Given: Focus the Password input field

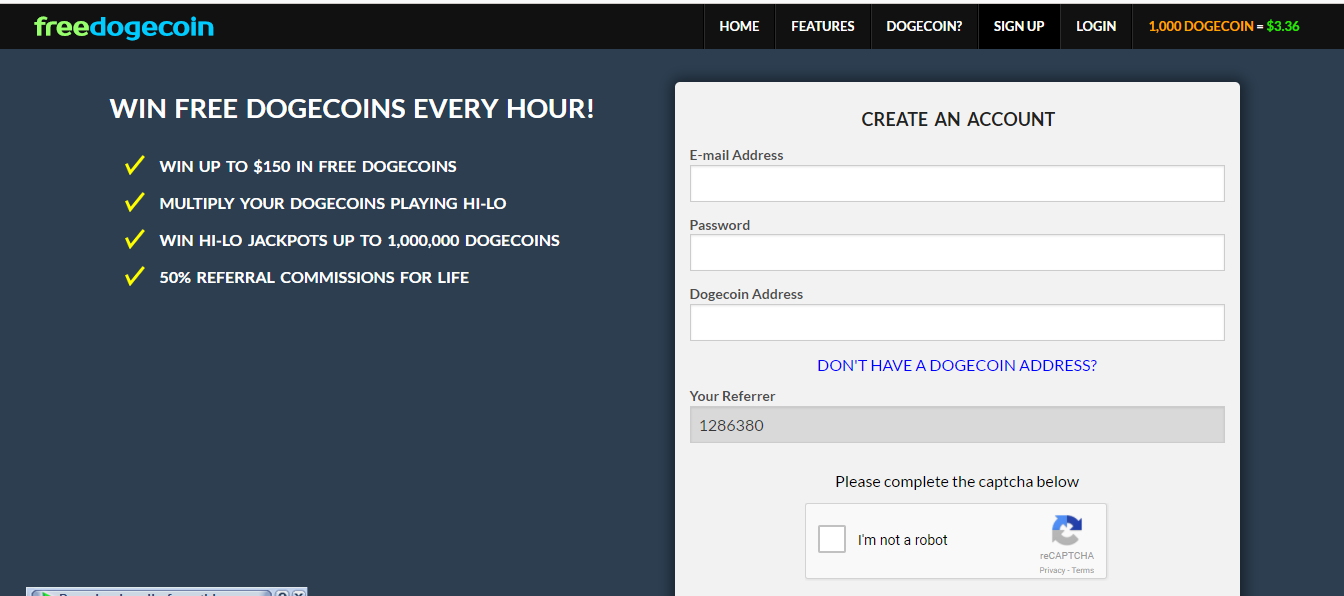Looking at the screenshot, I should pyautogui.click(x=957, y=252).
